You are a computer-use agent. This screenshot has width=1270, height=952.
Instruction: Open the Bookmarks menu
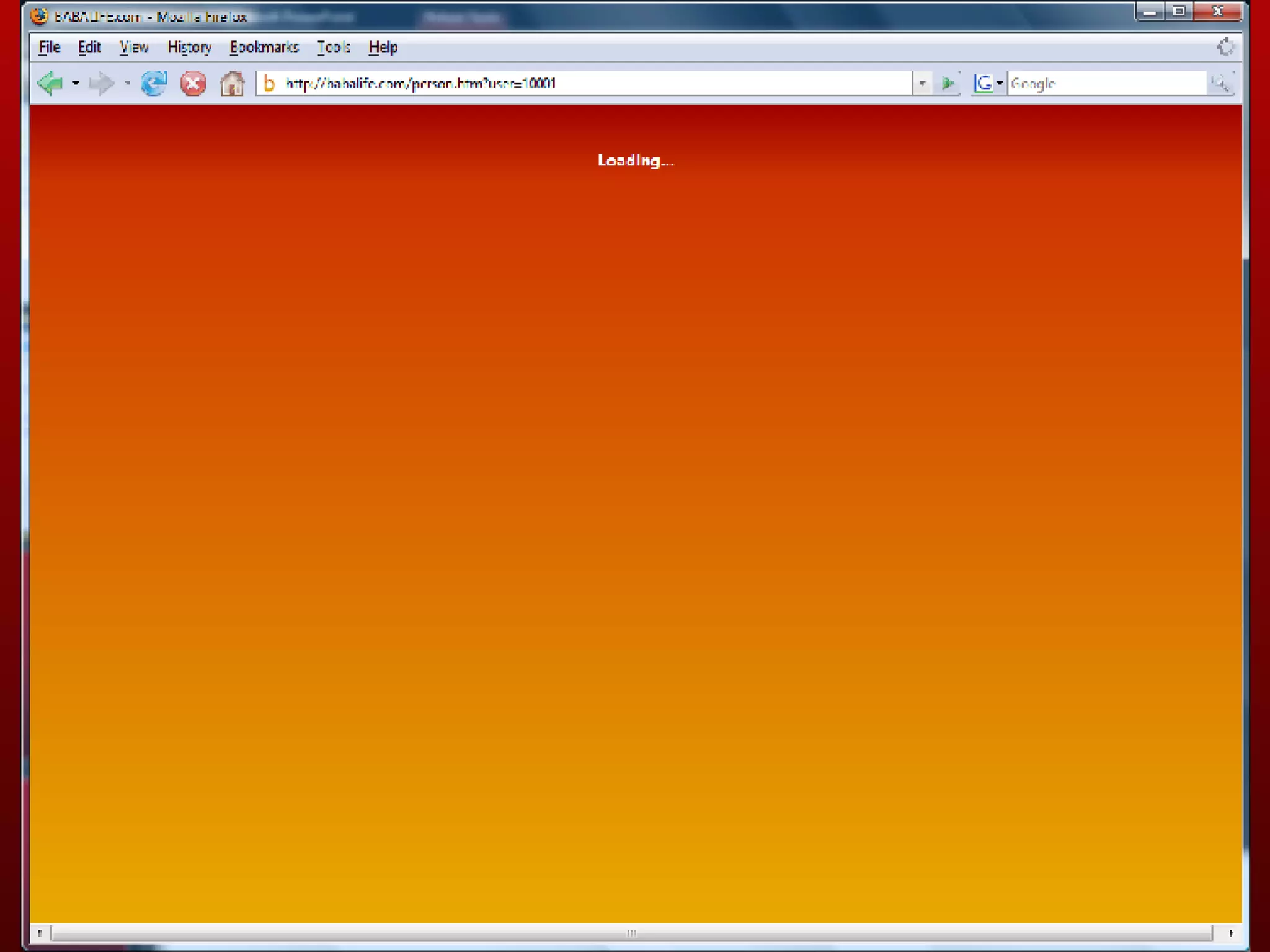point(264,47)
